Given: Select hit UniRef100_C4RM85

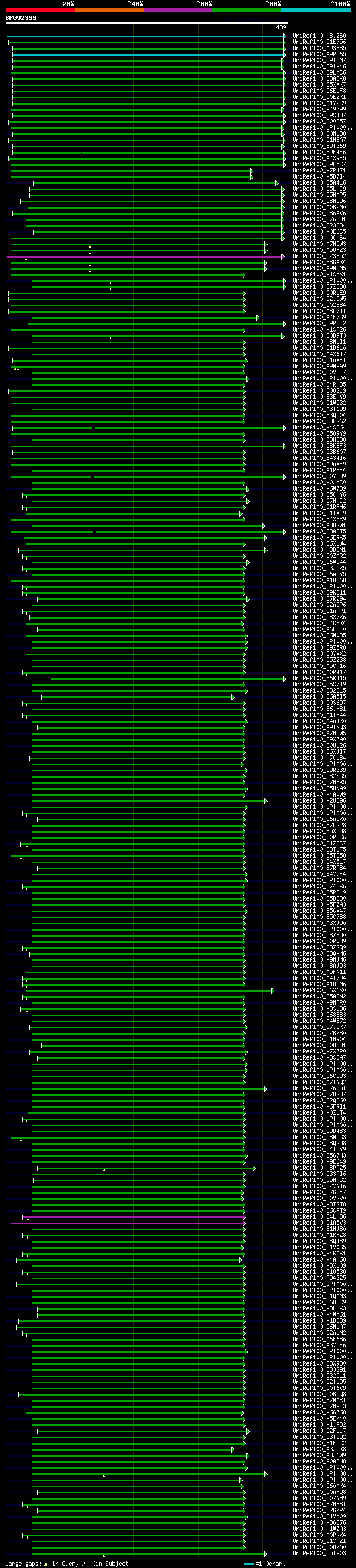Looking at the screenshot, I should [x=319, y=385].
